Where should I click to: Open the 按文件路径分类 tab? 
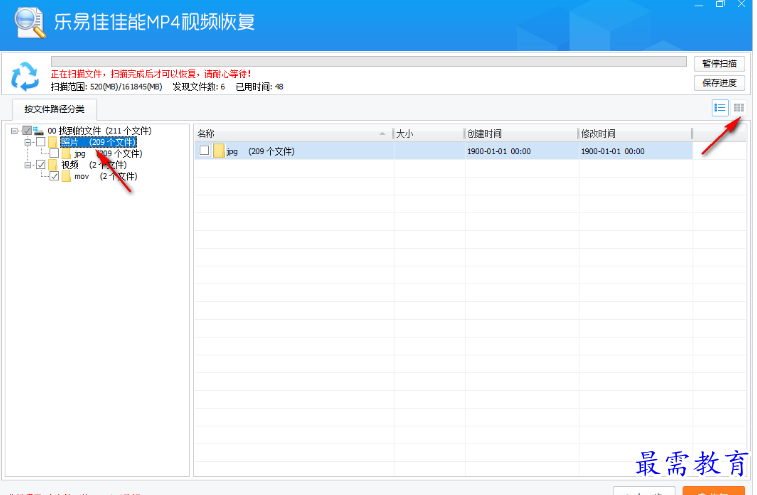[55, 110]
